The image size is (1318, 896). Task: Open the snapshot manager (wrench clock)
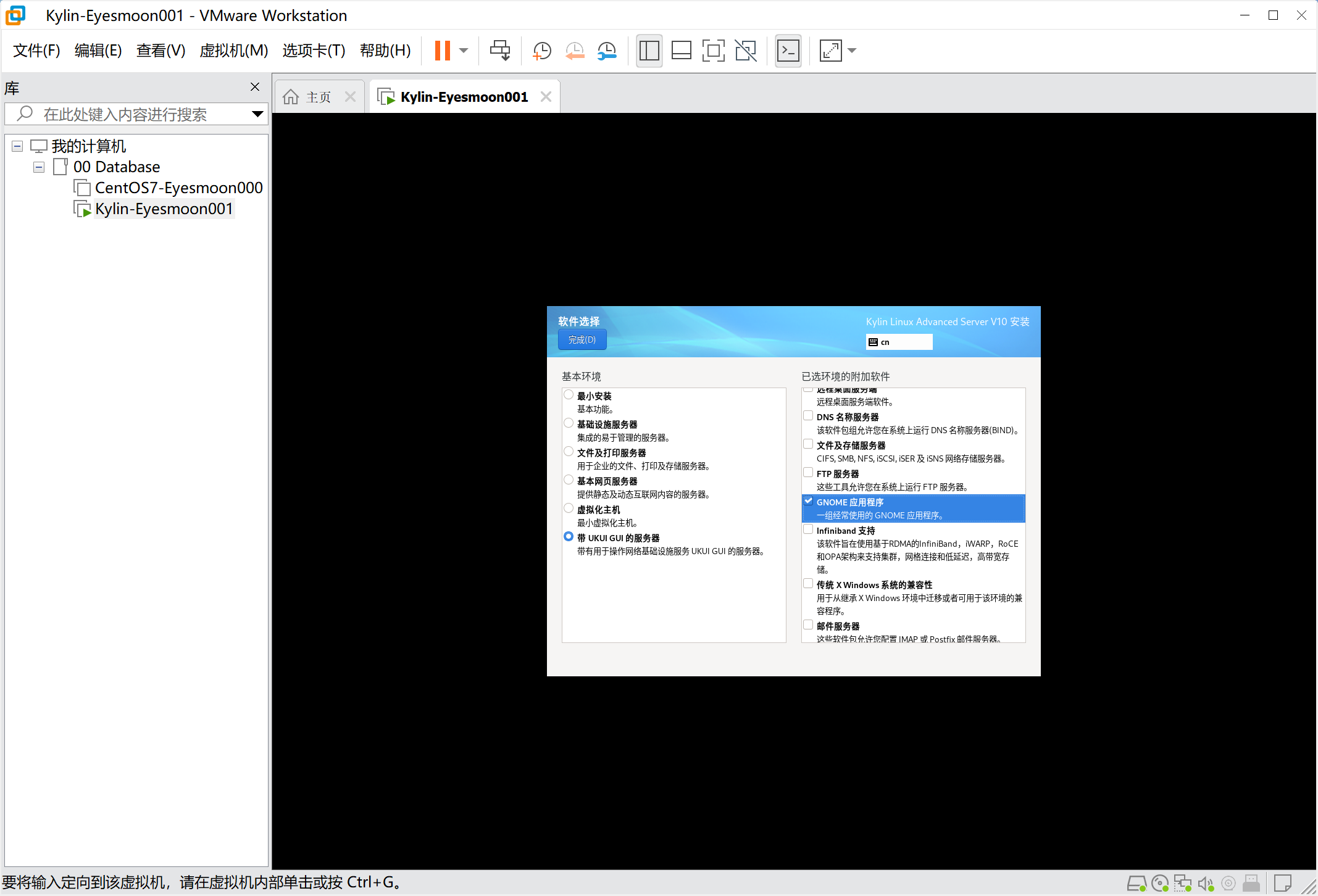coord(607,51)
